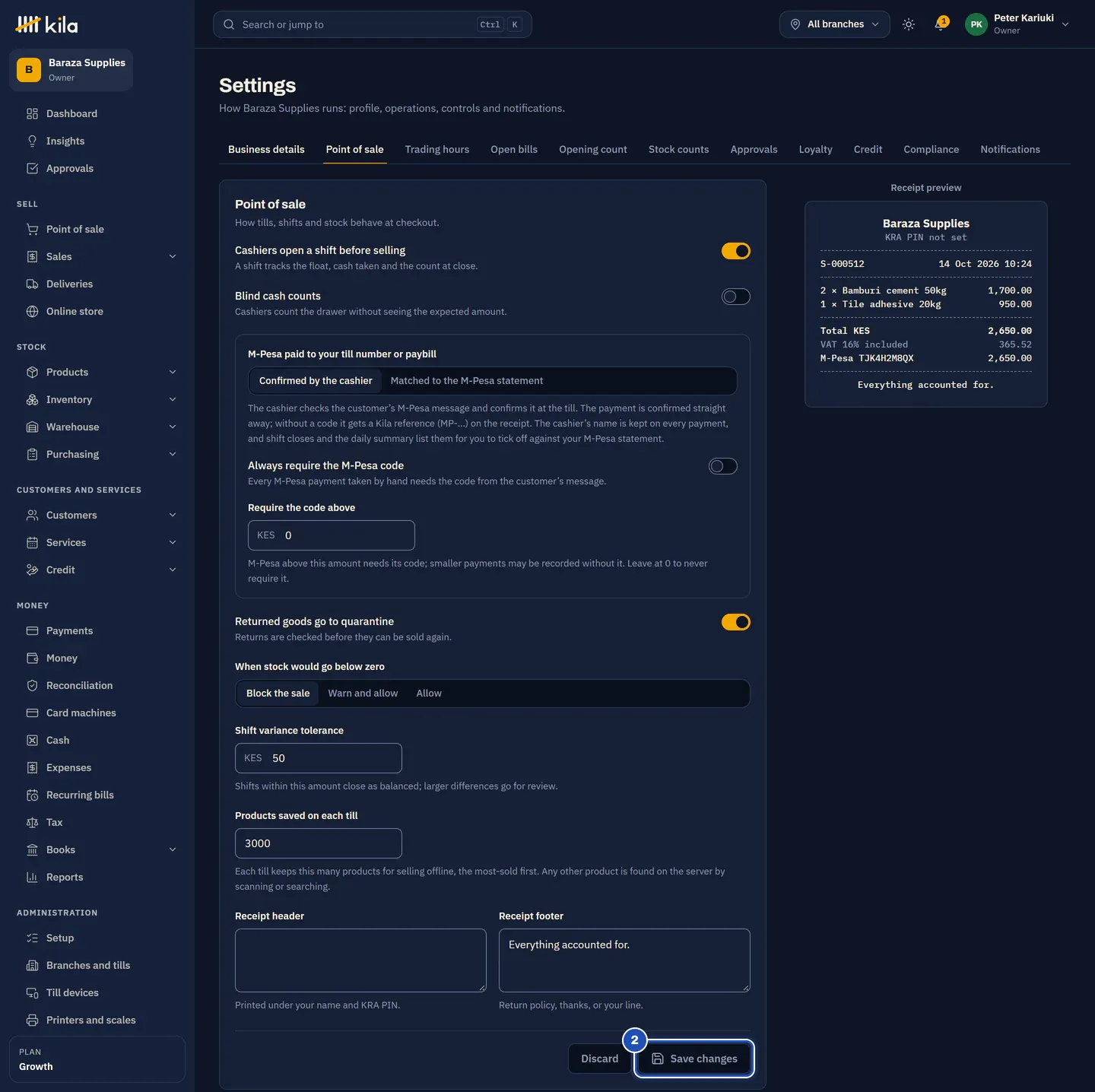Click the Insights lightbulb icon
The image size is (1095, 1092).
pyautogui.click(x=32, y=141)
